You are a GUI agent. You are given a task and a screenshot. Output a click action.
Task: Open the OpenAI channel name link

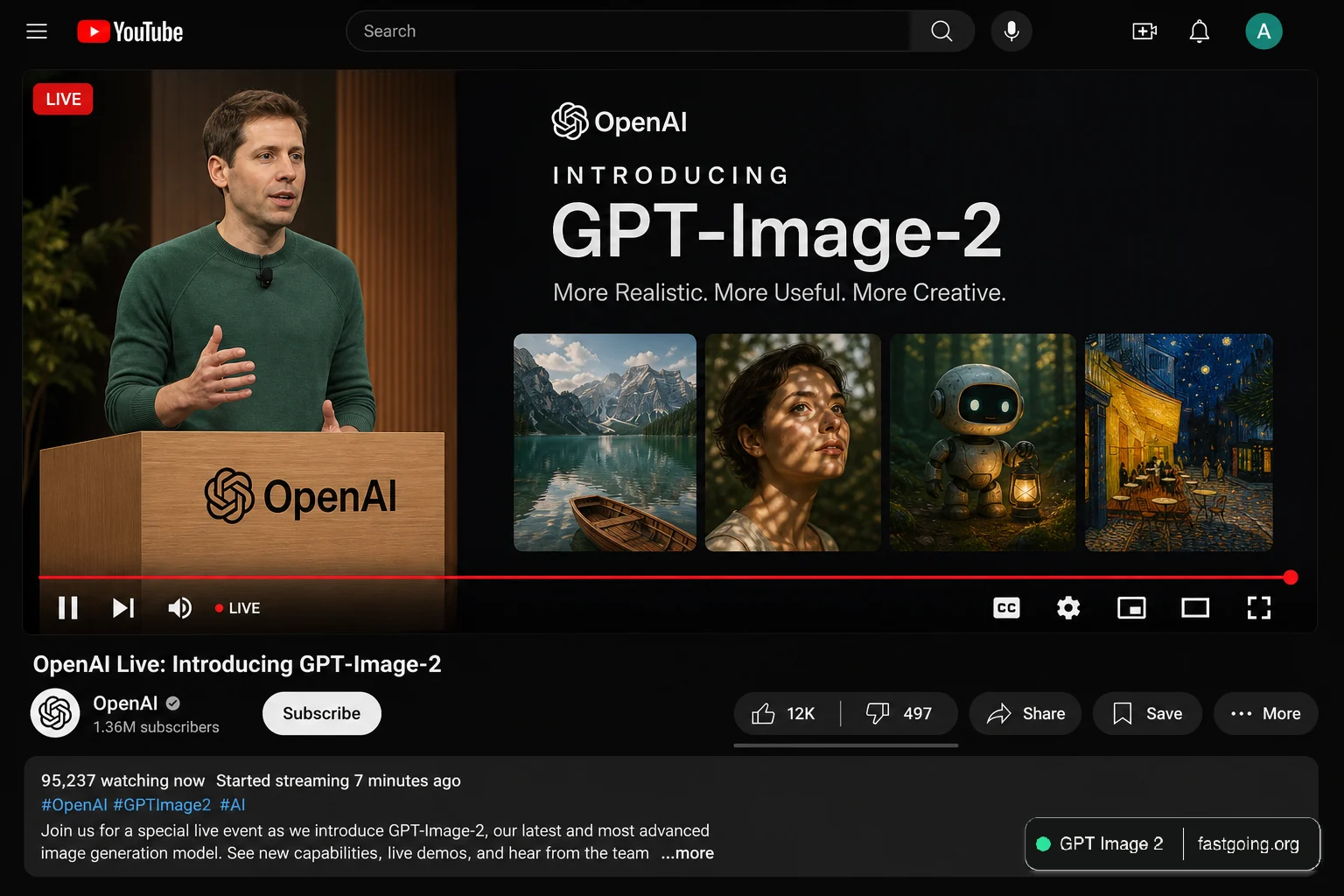pos(125,703)
